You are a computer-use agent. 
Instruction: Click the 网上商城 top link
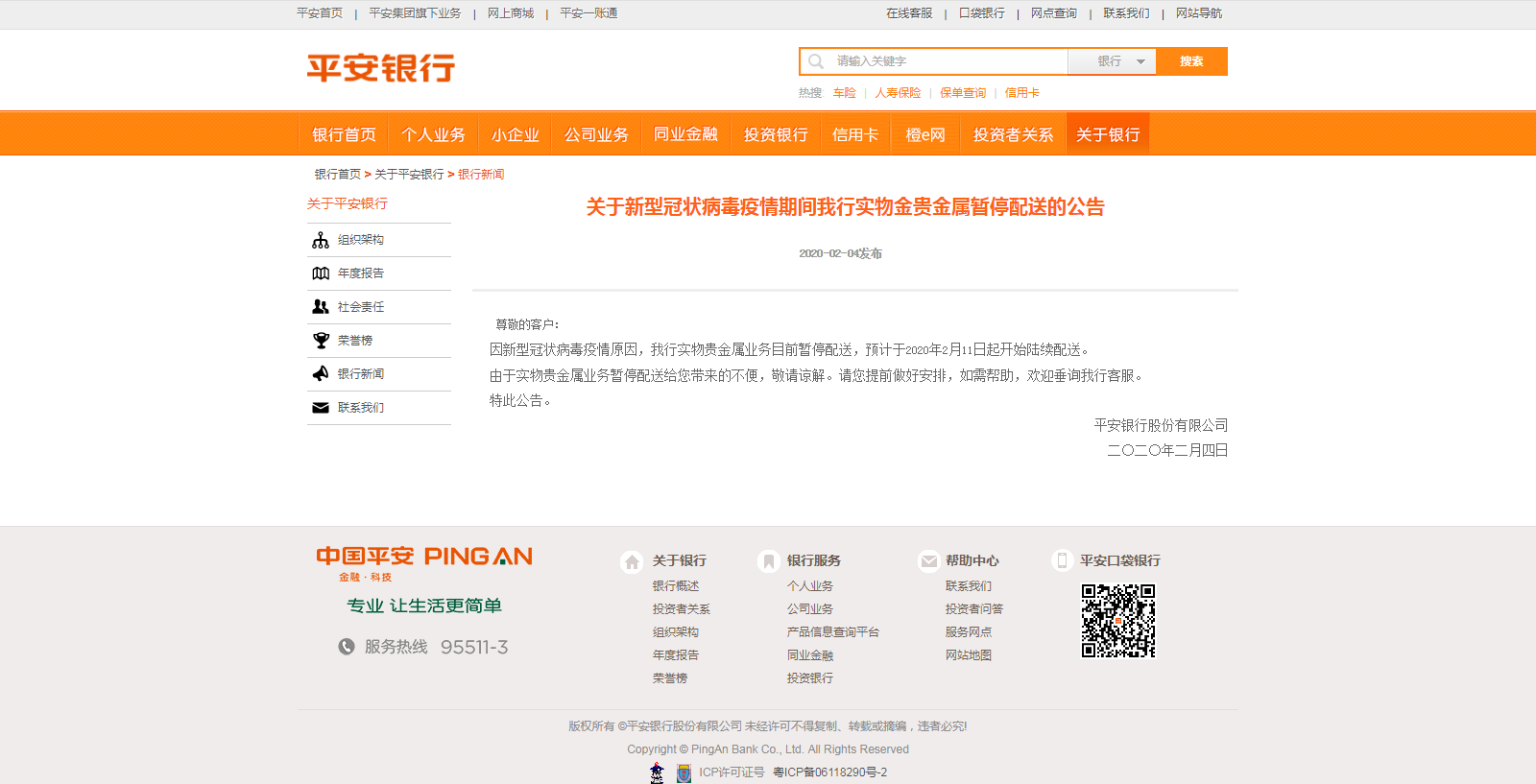511,13
